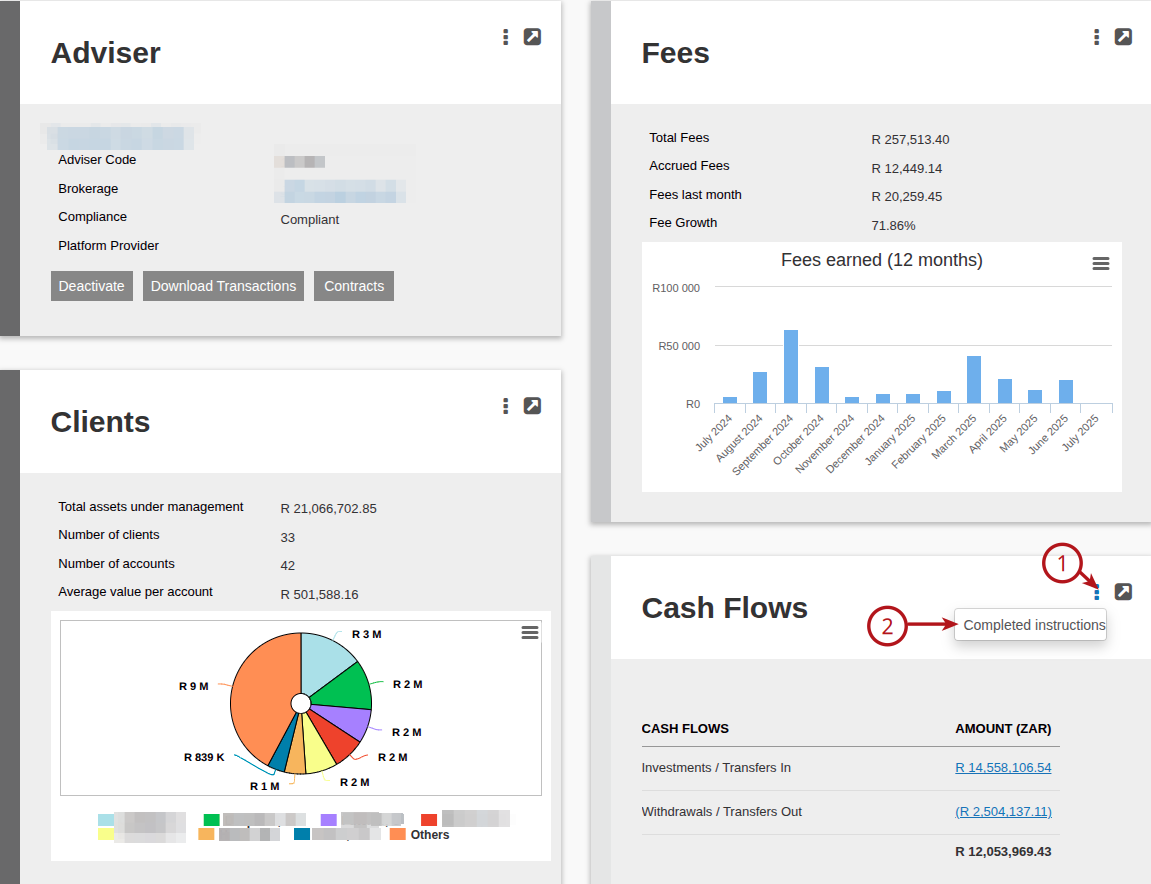Click the Download Transactions button
The width and height of the screenshot is (1151, 884).
point(223,286)
